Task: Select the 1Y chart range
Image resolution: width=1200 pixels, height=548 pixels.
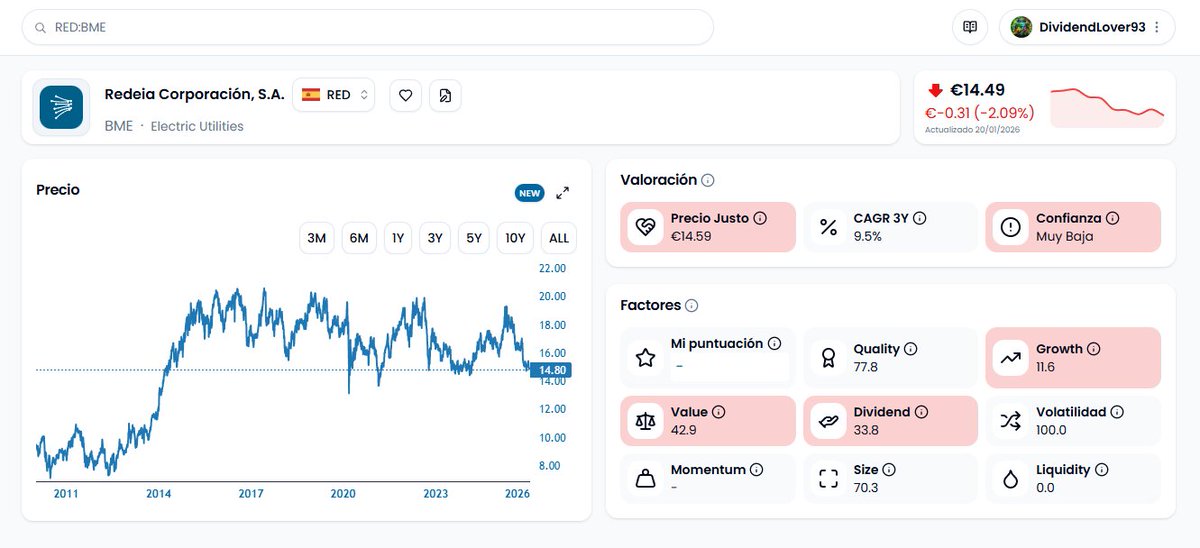Action: (397, 238)
